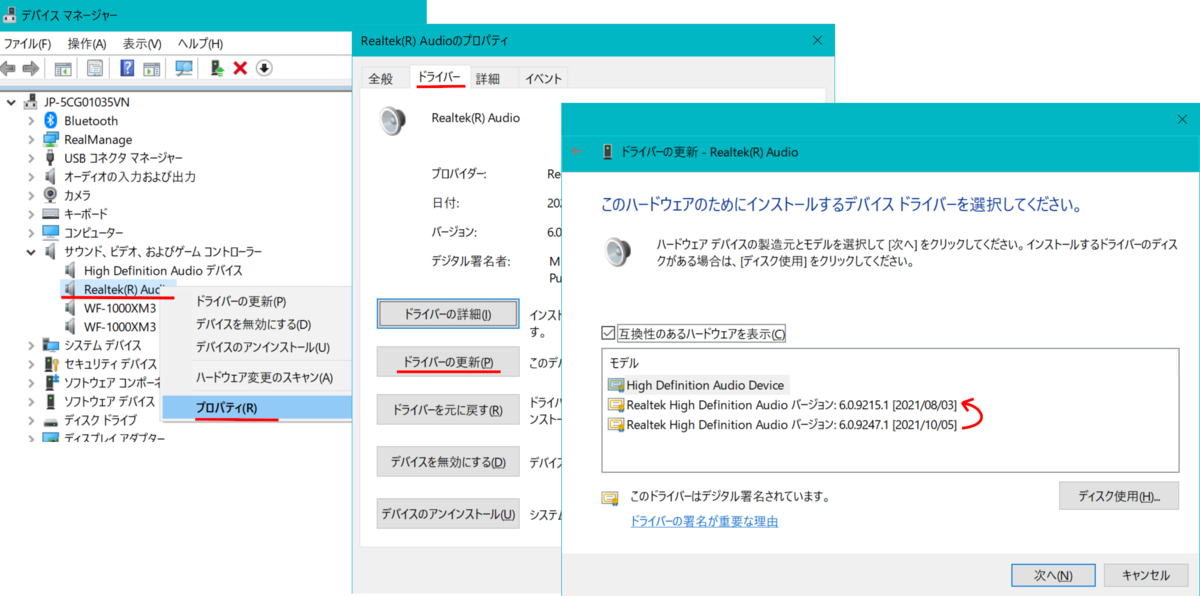Viewport: 1200px width, 596px height.
Task: Expand the USB コネクタ マネージャー chevron
Action: [x=31, y=158]
